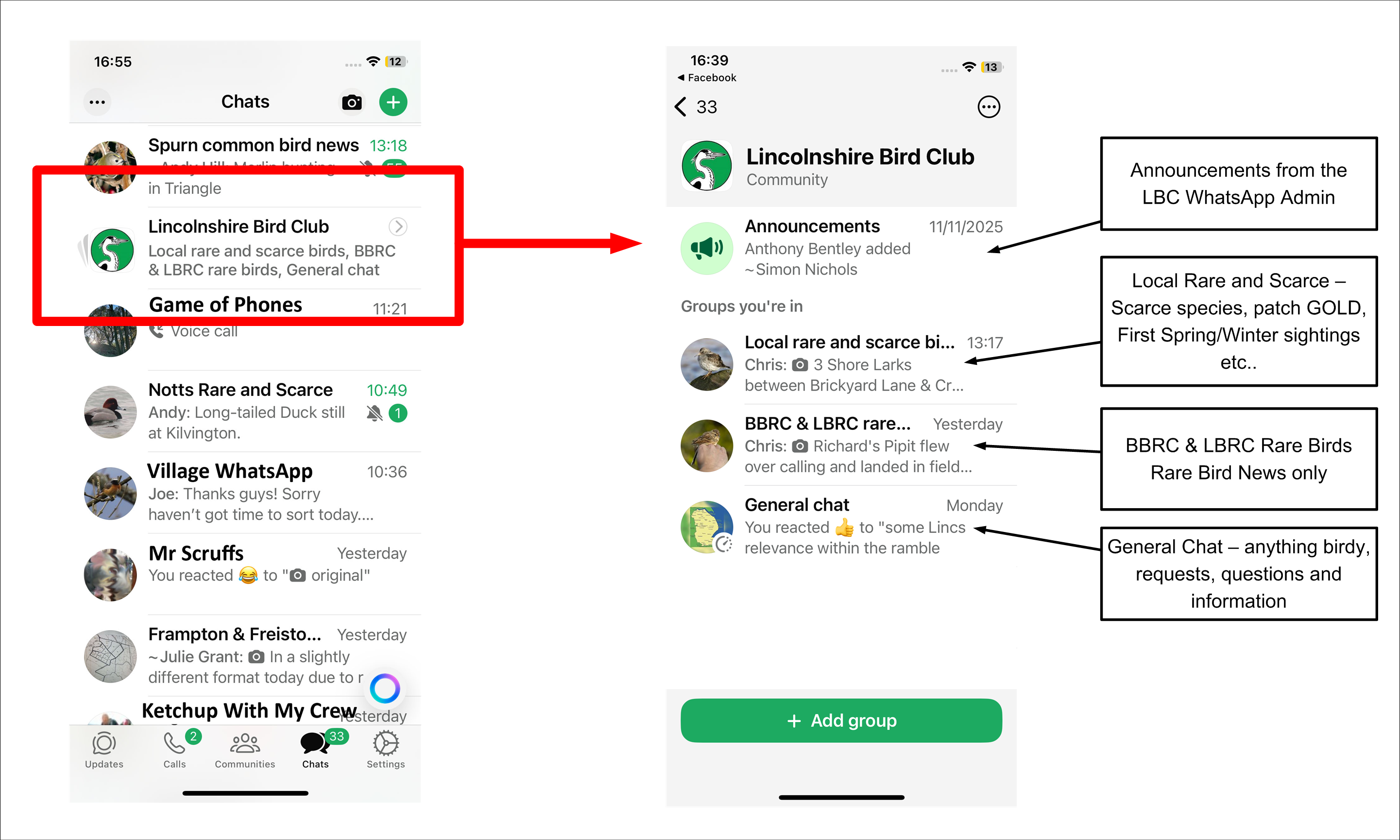Tap the Meta AI ring icon

click(x=385, y=688)
